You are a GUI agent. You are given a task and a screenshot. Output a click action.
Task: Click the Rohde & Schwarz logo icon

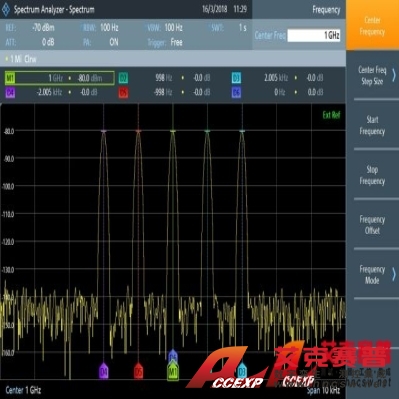point(6,9)
